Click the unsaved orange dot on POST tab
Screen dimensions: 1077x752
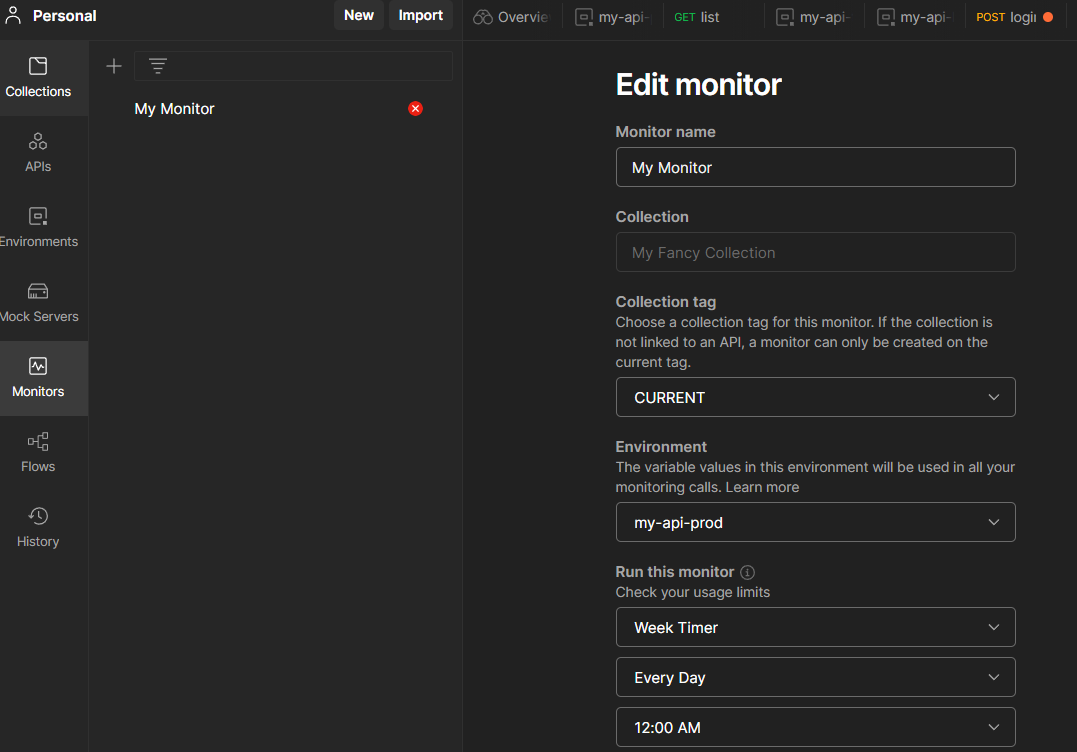coord(1048,17)
